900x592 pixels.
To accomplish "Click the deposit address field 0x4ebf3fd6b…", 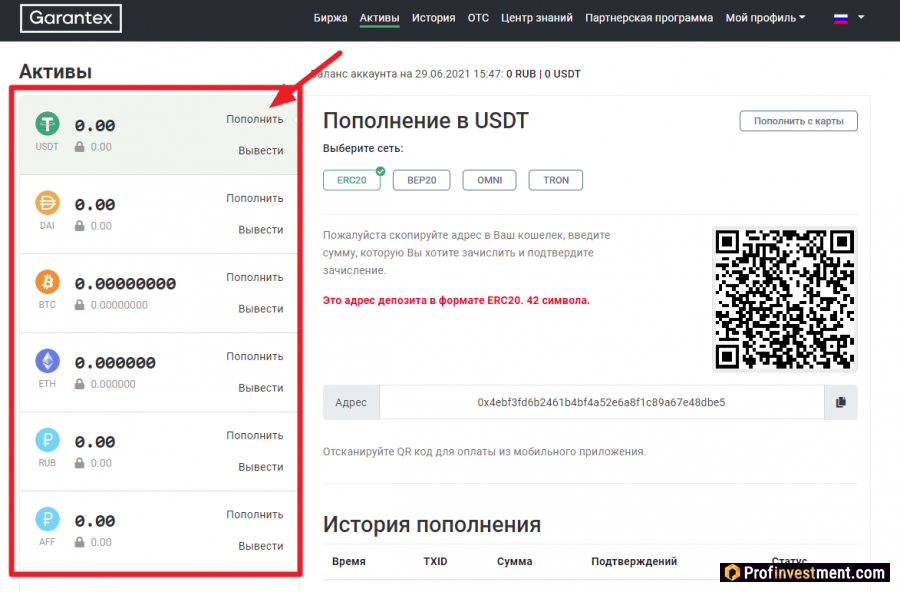I will pyautogui.click(x=602, y=403).
